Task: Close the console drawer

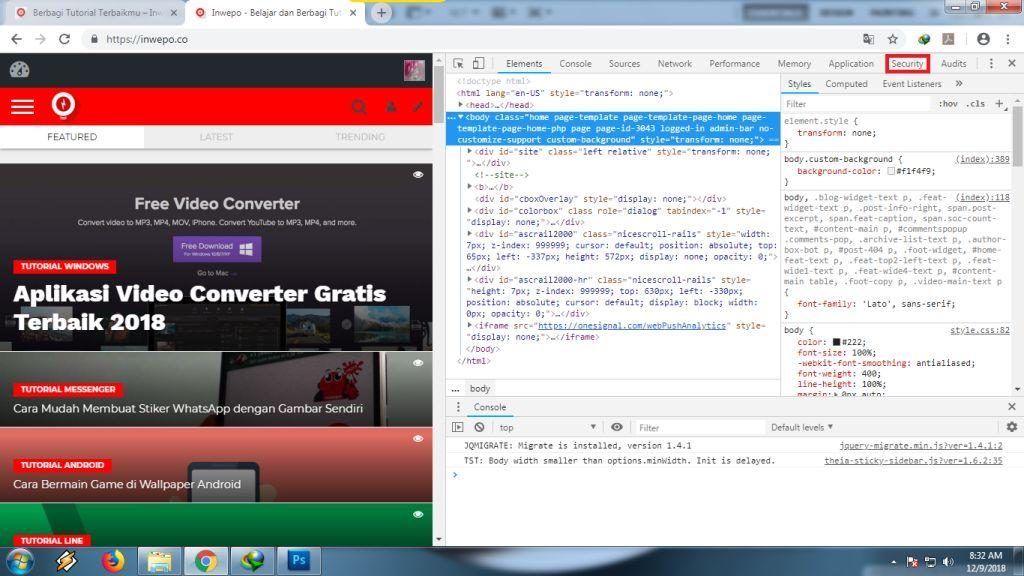Action: coord(1012,406)
